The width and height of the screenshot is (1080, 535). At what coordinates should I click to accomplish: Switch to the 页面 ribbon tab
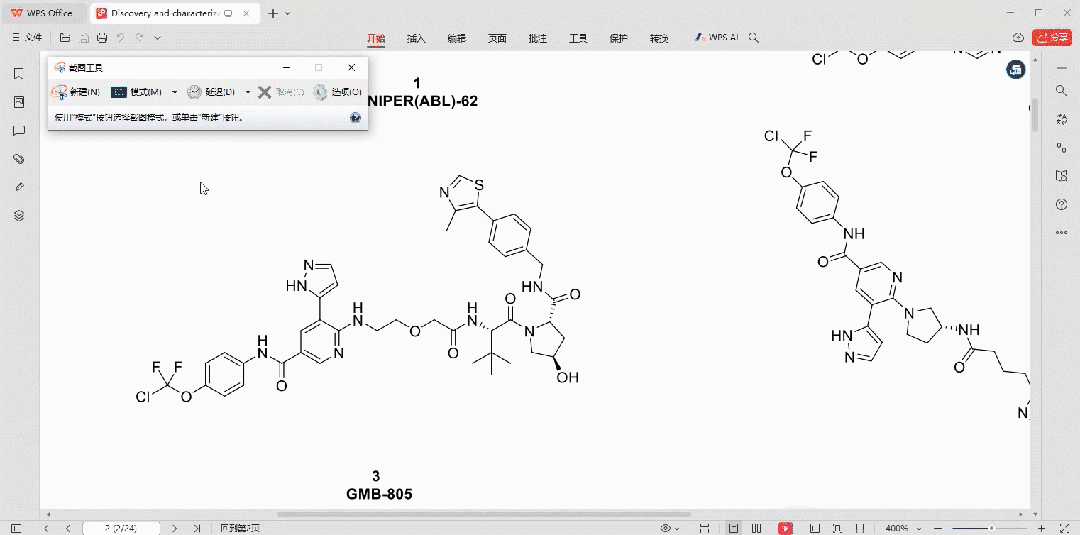click(497, 39)
